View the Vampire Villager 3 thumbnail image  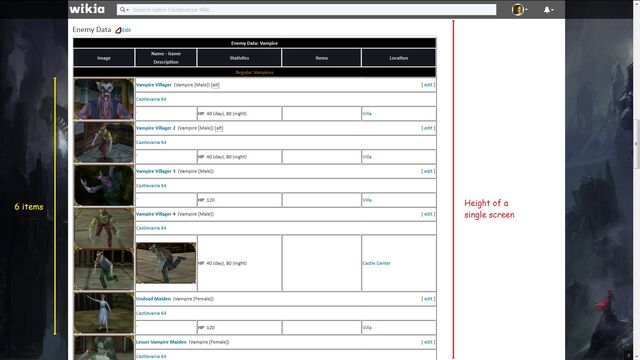(104, 185)
